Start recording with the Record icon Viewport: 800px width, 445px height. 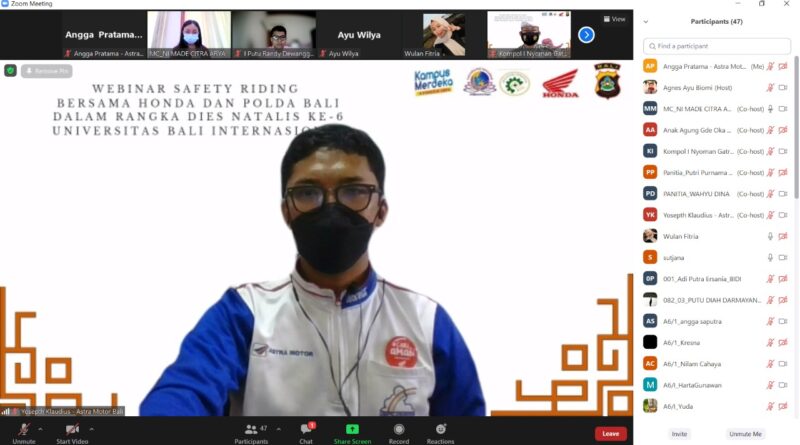click(399, 429)
